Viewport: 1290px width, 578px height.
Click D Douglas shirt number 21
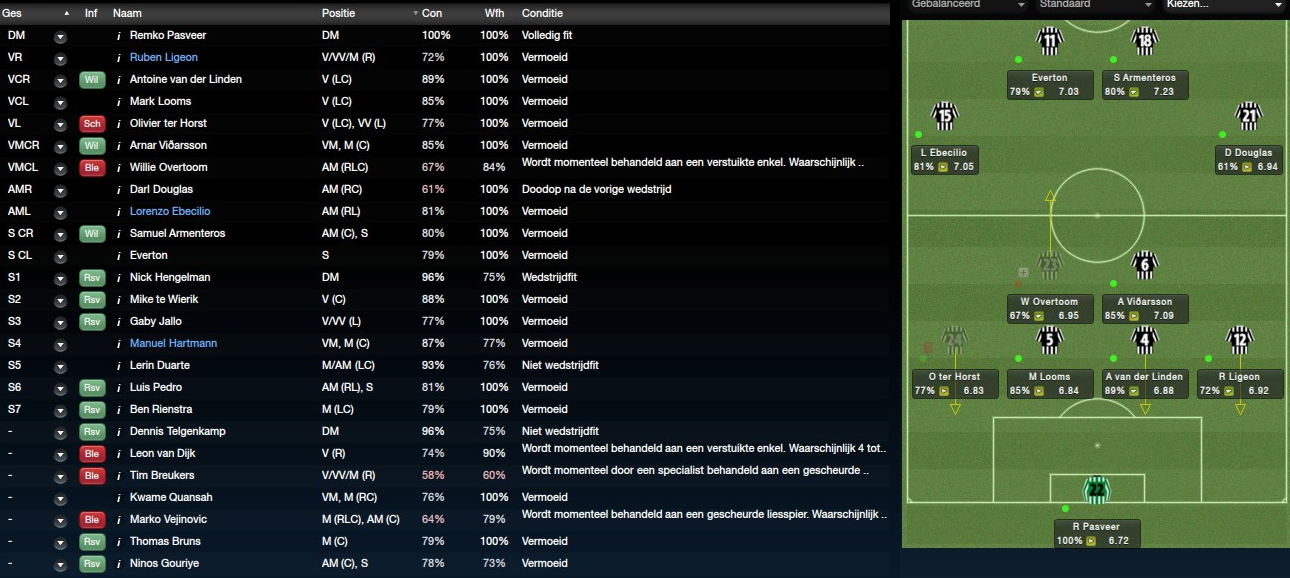click(x=1248, y=116)
